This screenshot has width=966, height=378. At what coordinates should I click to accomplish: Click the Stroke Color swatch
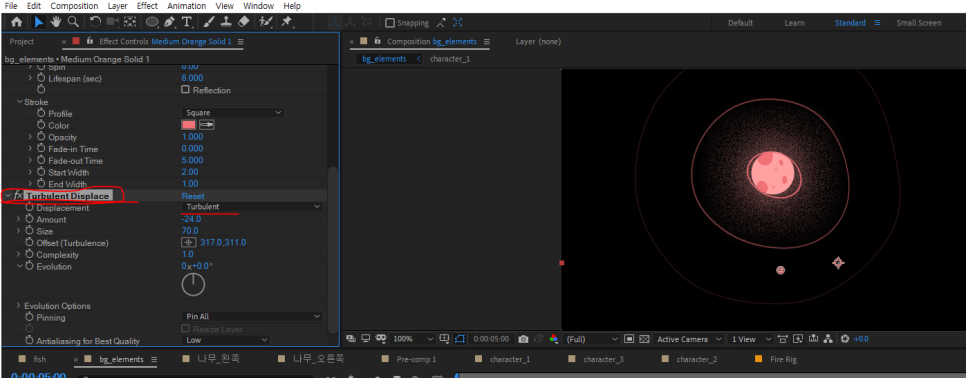pos(189,125)
